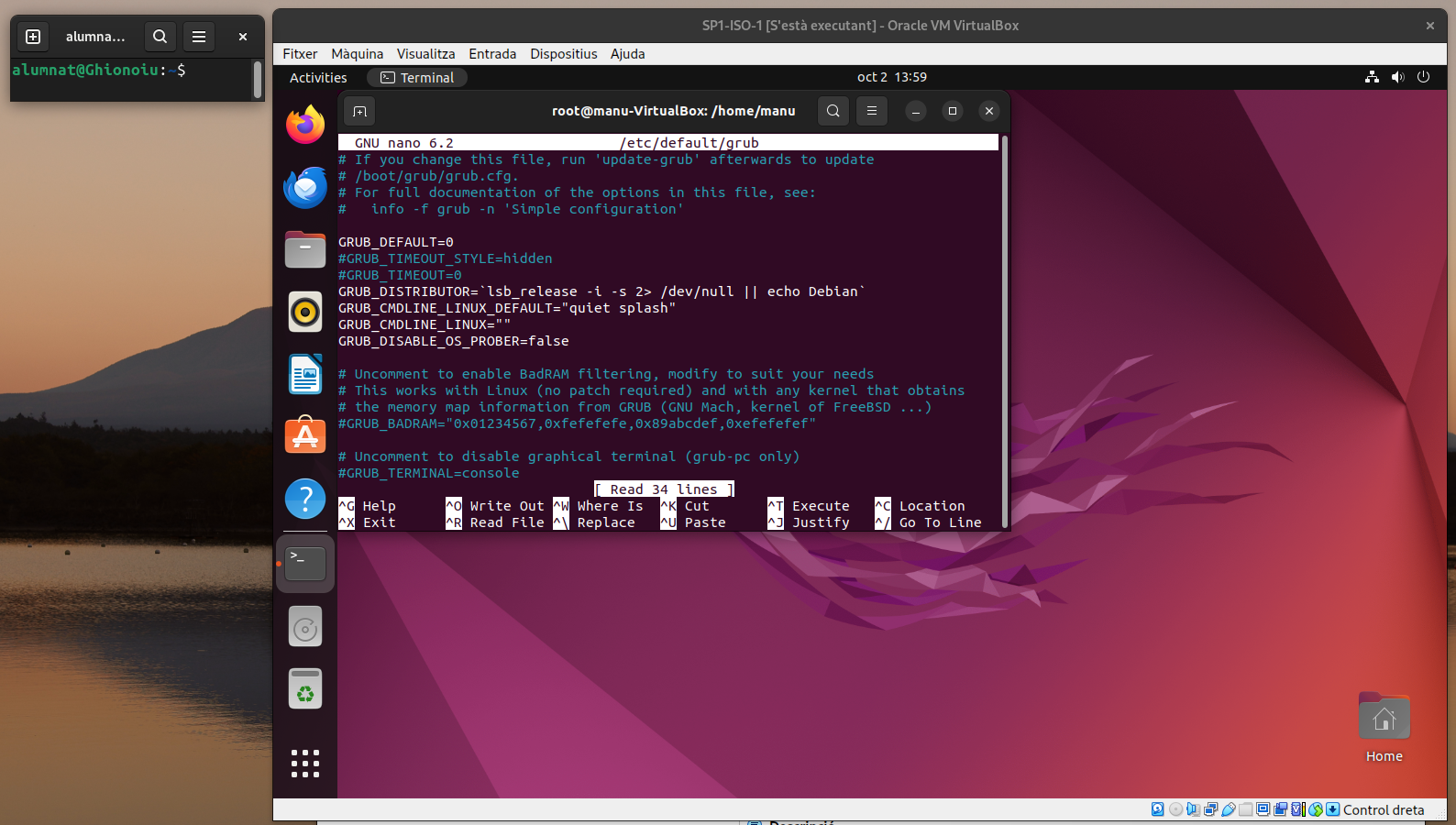Open the hamburger menu in root terminal
This screenshot has height=825, width=1456.
tap(872, 111)
